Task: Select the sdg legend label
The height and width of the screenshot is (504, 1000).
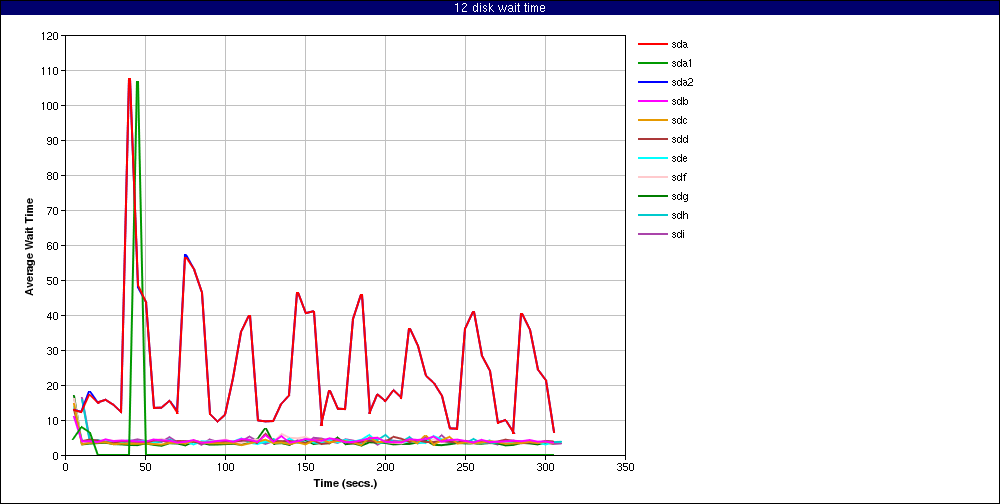Action: pyautogui.click(x=679, y=196)
